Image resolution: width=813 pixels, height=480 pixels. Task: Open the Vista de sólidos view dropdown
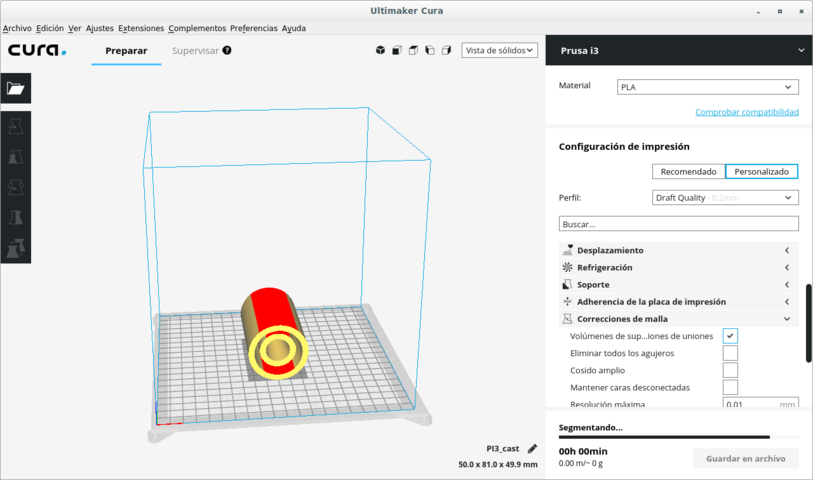click(499, 50)
